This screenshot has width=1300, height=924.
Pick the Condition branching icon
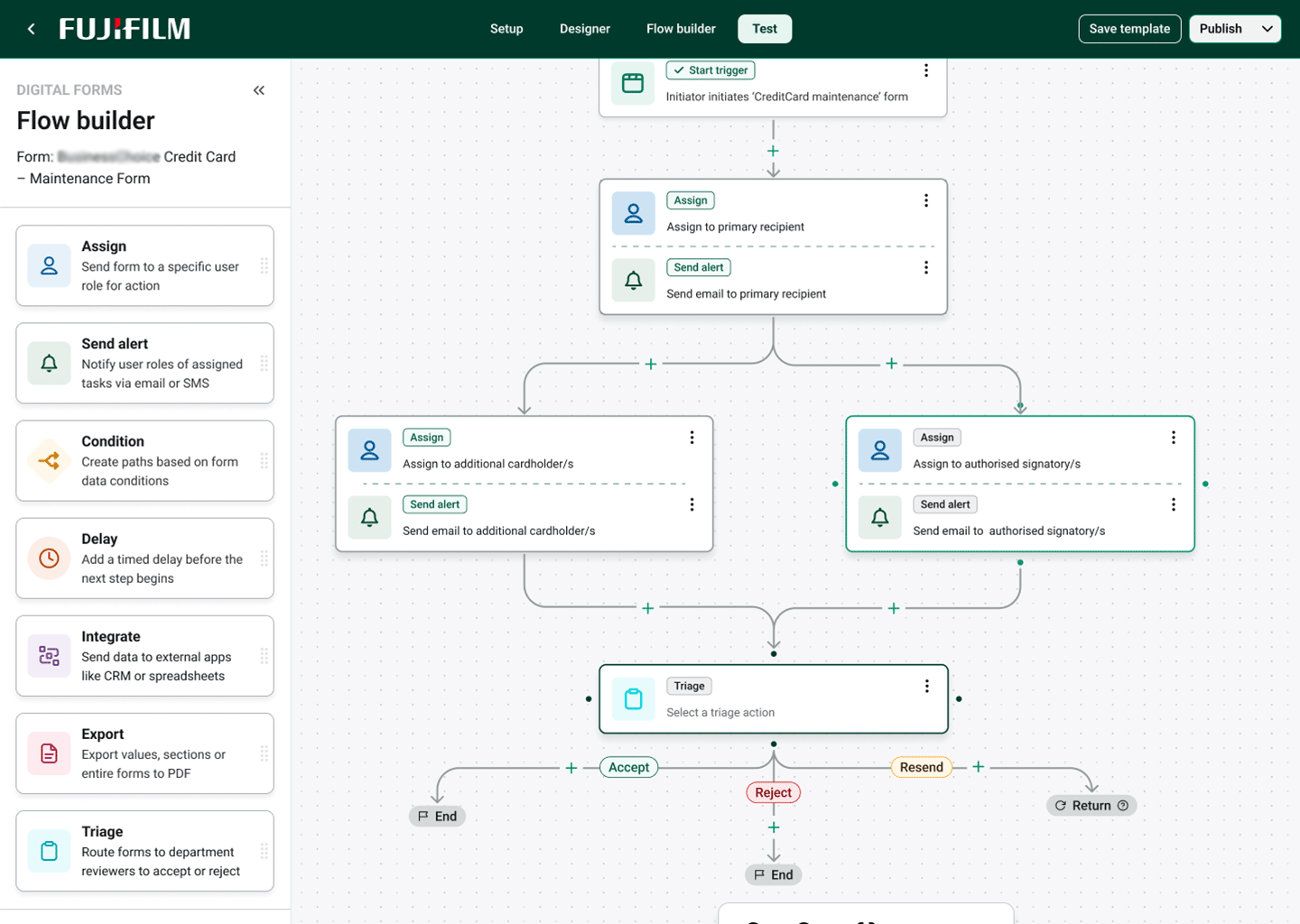[x=49, y=460]
